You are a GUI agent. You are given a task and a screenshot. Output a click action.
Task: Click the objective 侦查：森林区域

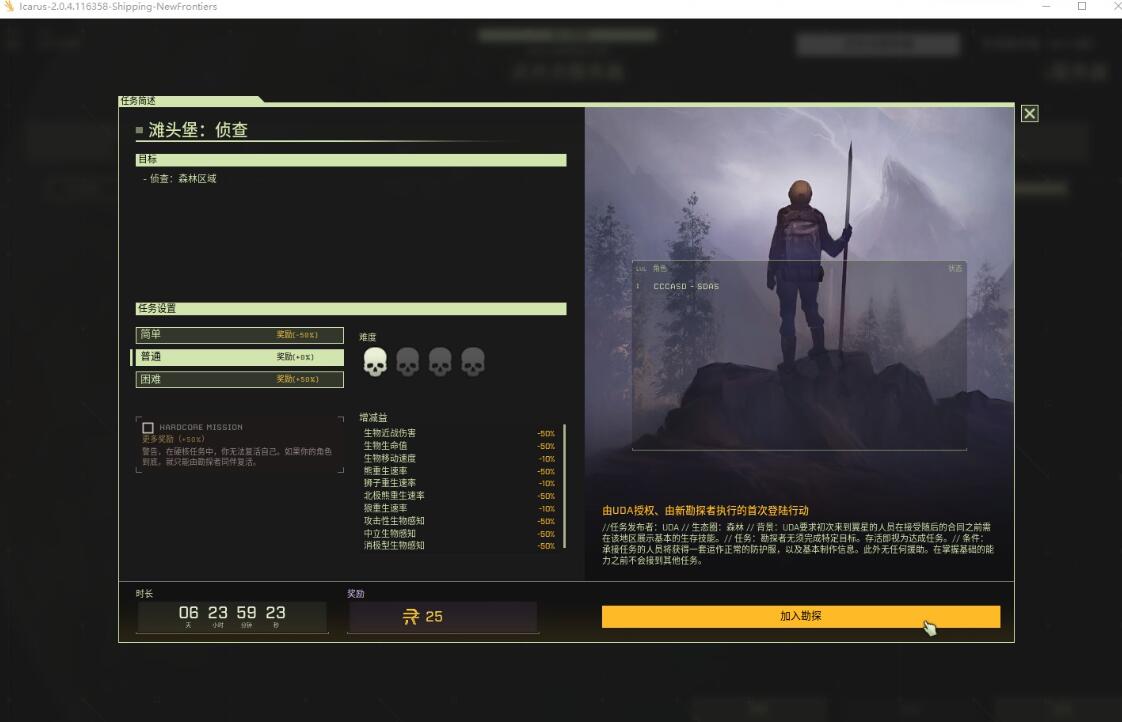click(182, 179)
